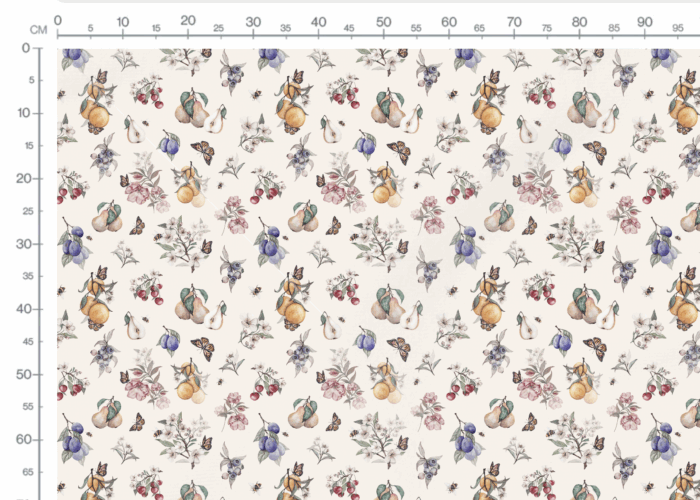700x500 pixels.
Task: Select "80" on the horizontal ruler
Action: [579, 22]
